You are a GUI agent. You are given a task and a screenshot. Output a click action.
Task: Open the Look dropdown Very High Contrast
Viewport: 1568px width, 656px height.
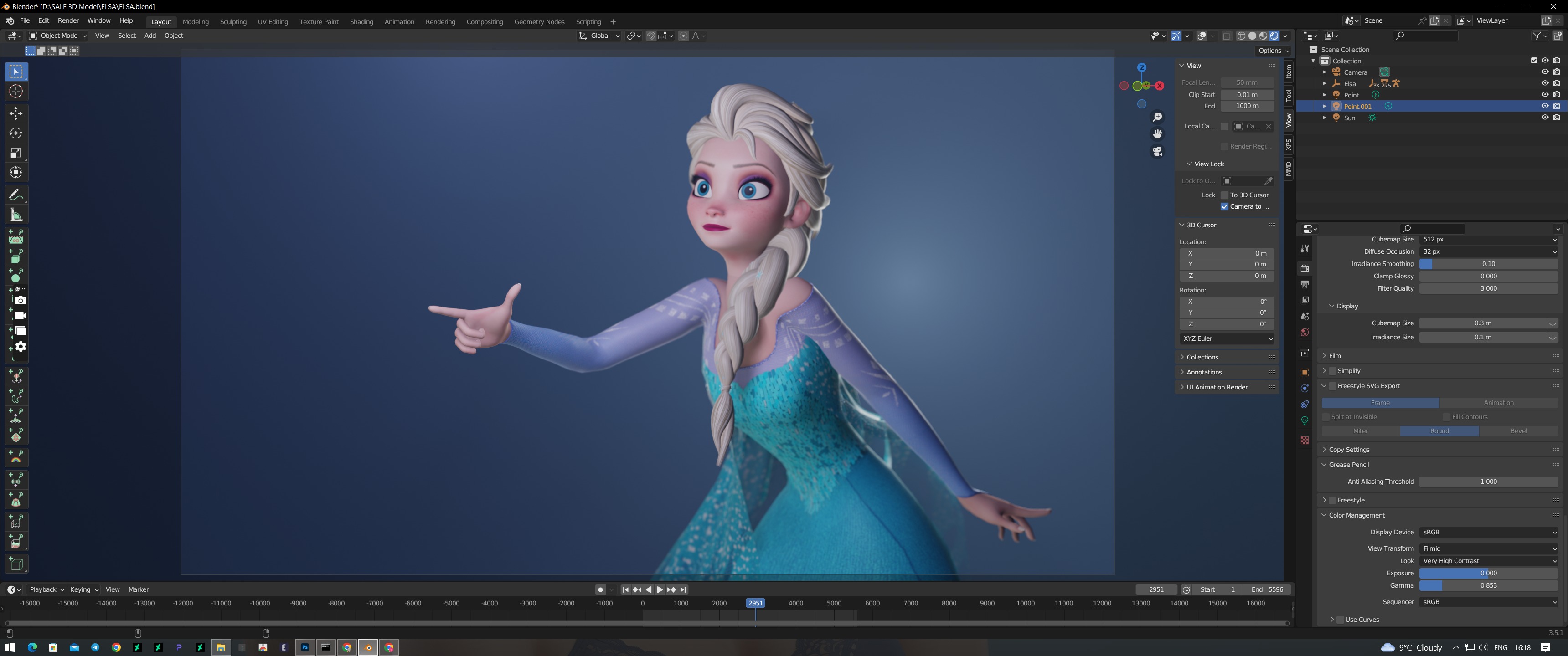point(1488,561)
